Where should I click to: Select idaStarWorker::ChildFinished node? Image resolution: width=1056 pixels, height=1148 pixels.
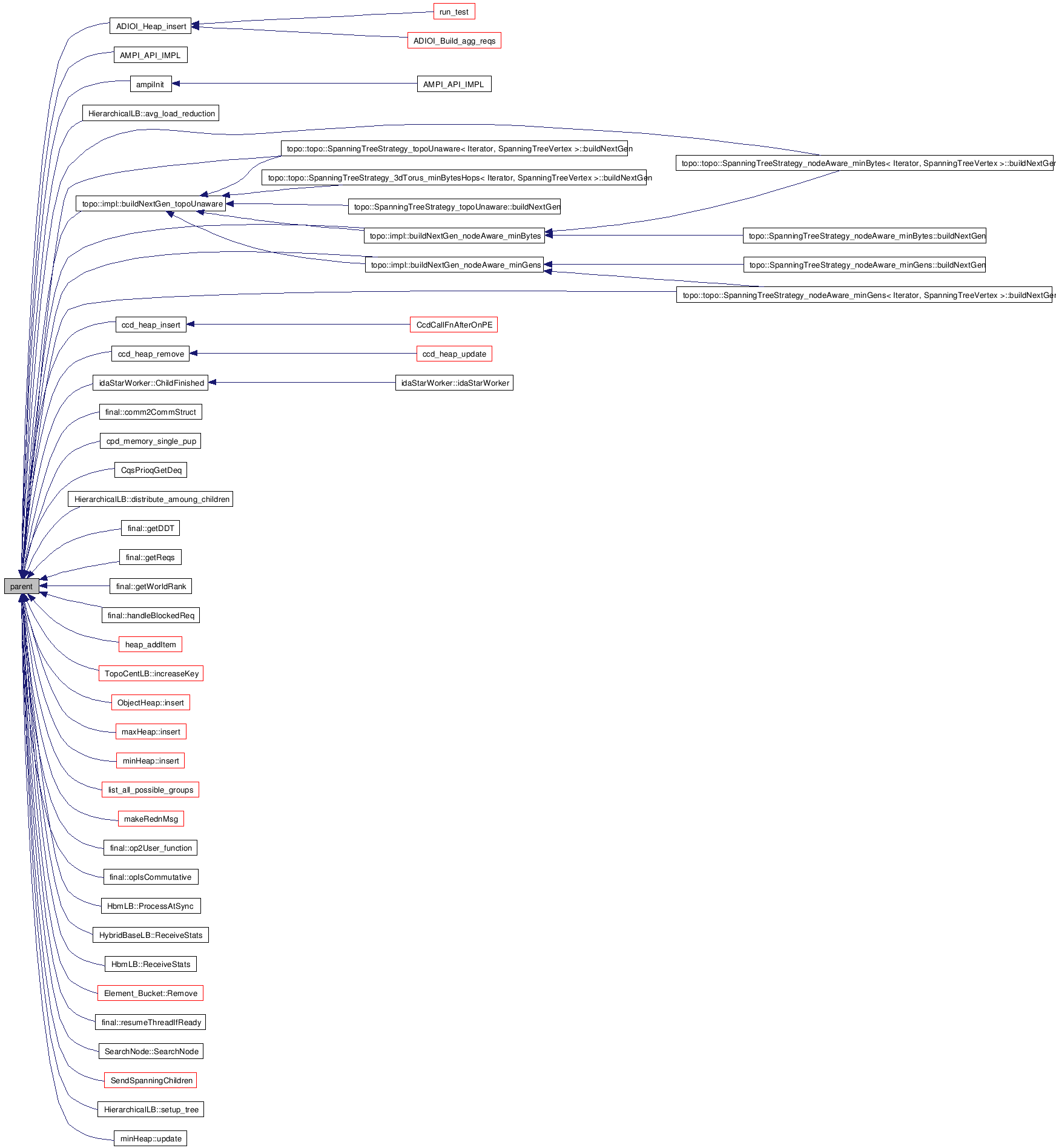coord(151,383)
